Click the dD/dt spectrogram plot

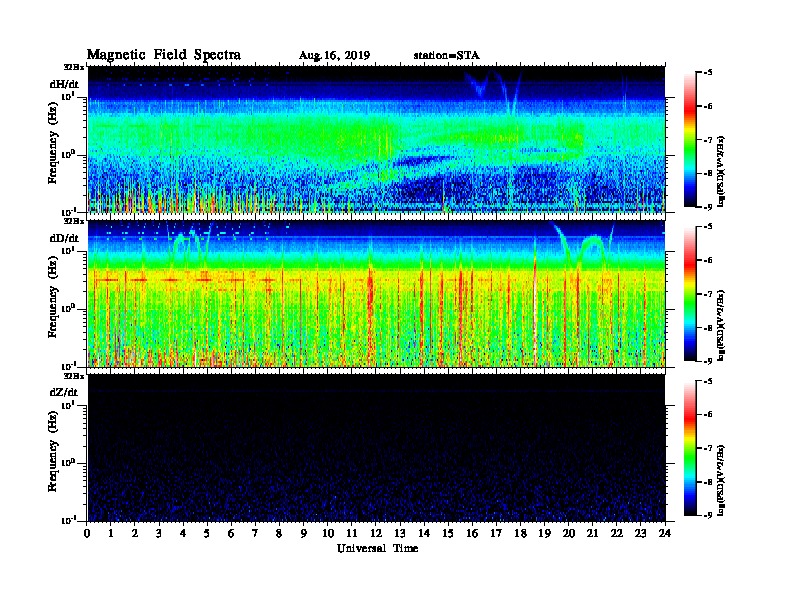pyautogui.click(x=376, y=293)
